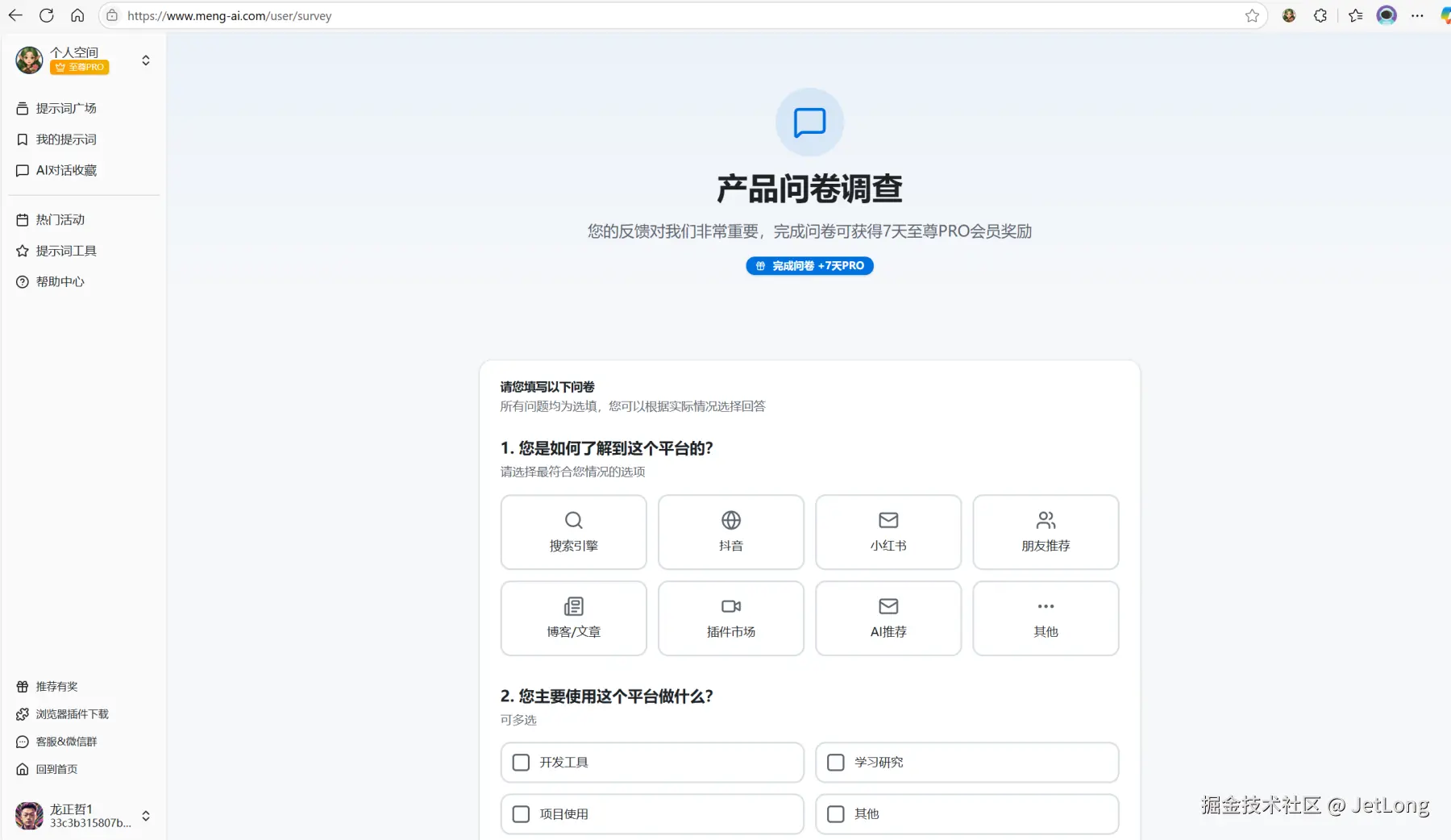Bookmark page with star icon in address bar
Image resolution: width=1451 pixels, height=840 pixels.
point(1252,15)
